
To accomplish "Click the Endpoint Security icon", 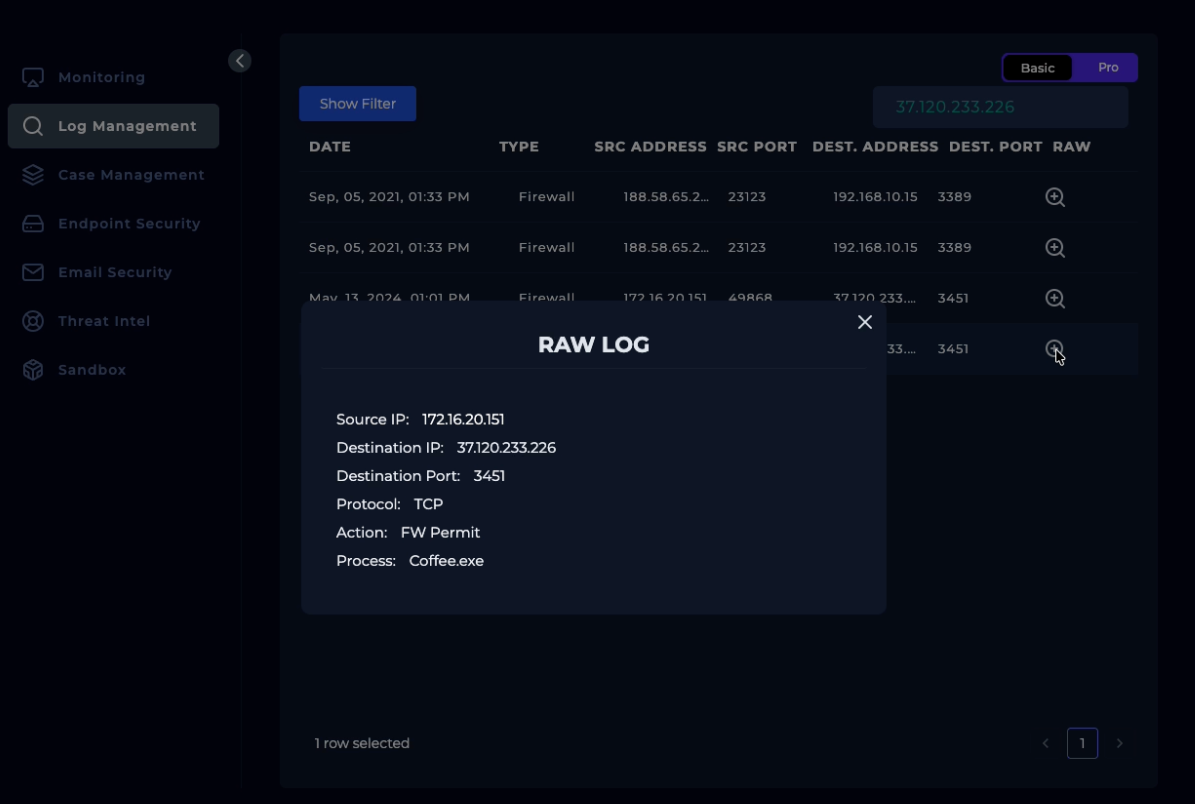I will point(33,224).
